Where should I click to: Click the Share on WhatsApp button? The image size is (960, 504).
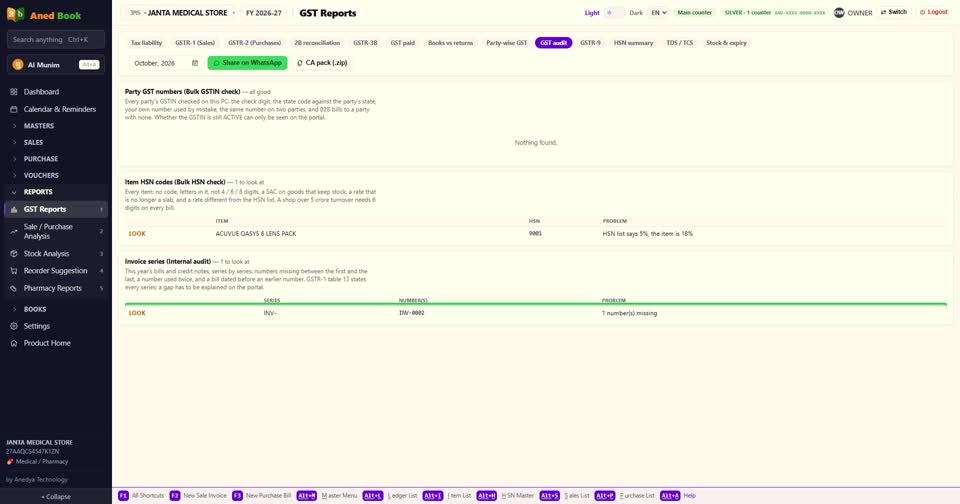coord(247,63)
